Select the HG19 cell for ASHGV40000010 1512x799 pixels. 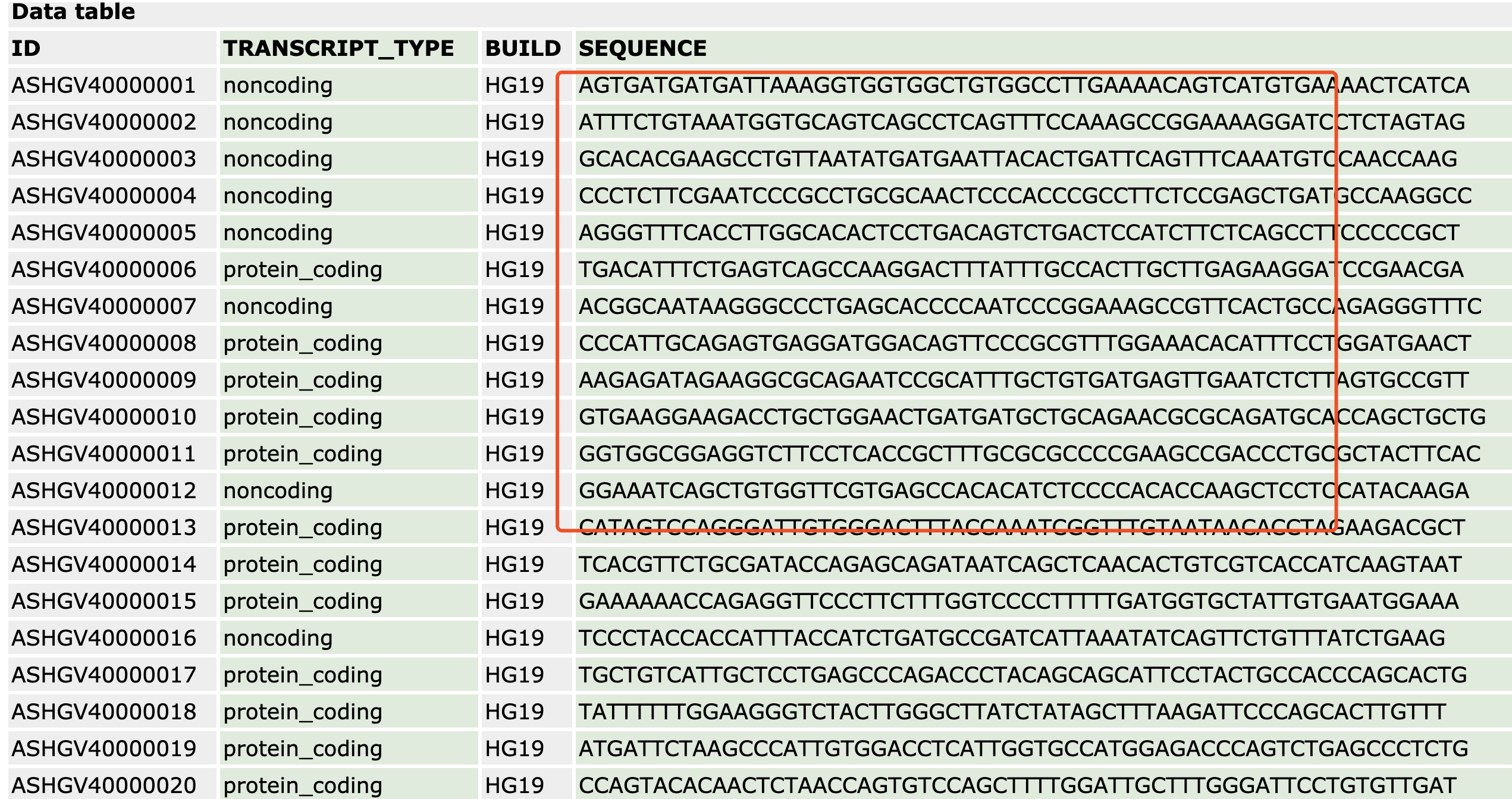[x=515, y=417]
